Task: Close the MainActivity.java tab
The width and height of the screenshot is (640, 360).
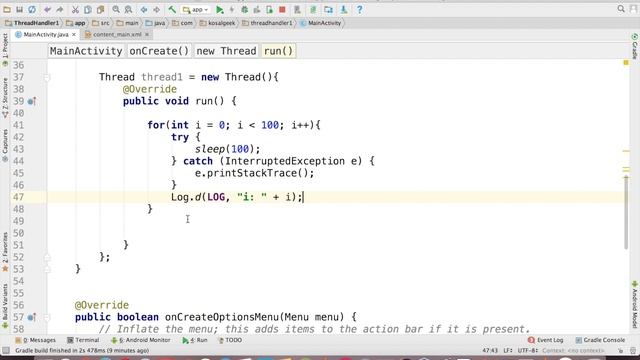Action: [x=74, y=35]
